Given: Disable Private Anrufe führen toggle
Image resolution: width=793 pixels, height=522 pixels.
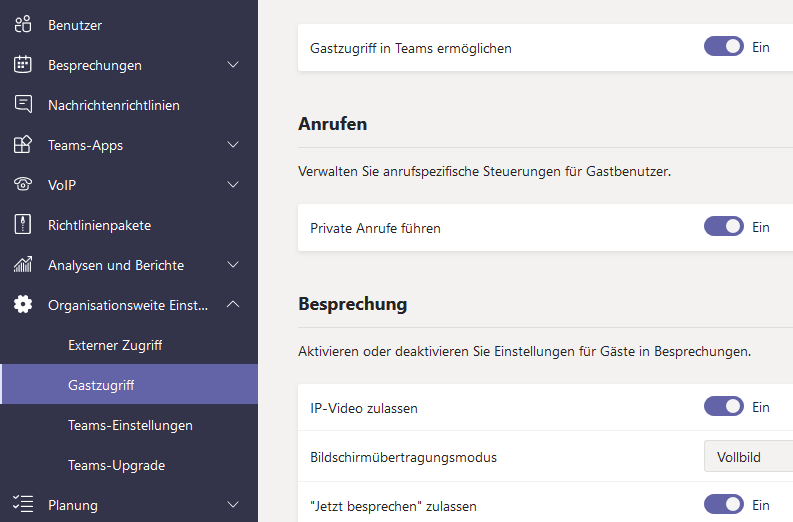Looking at the screenshot, I should (x=724, y=227).
